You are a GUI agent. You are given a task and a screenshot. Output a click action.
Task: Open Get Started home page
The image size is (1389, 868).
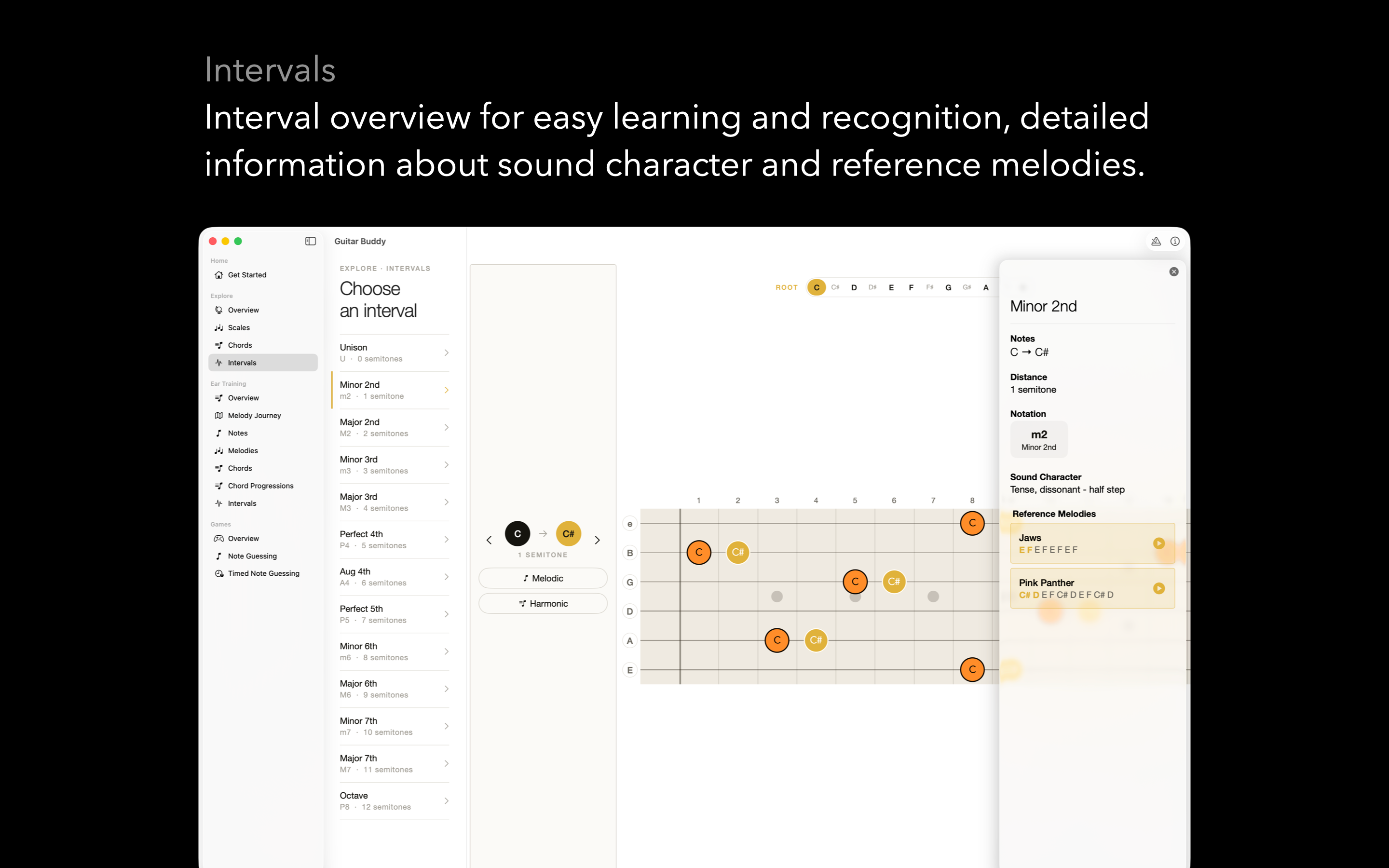263,275
